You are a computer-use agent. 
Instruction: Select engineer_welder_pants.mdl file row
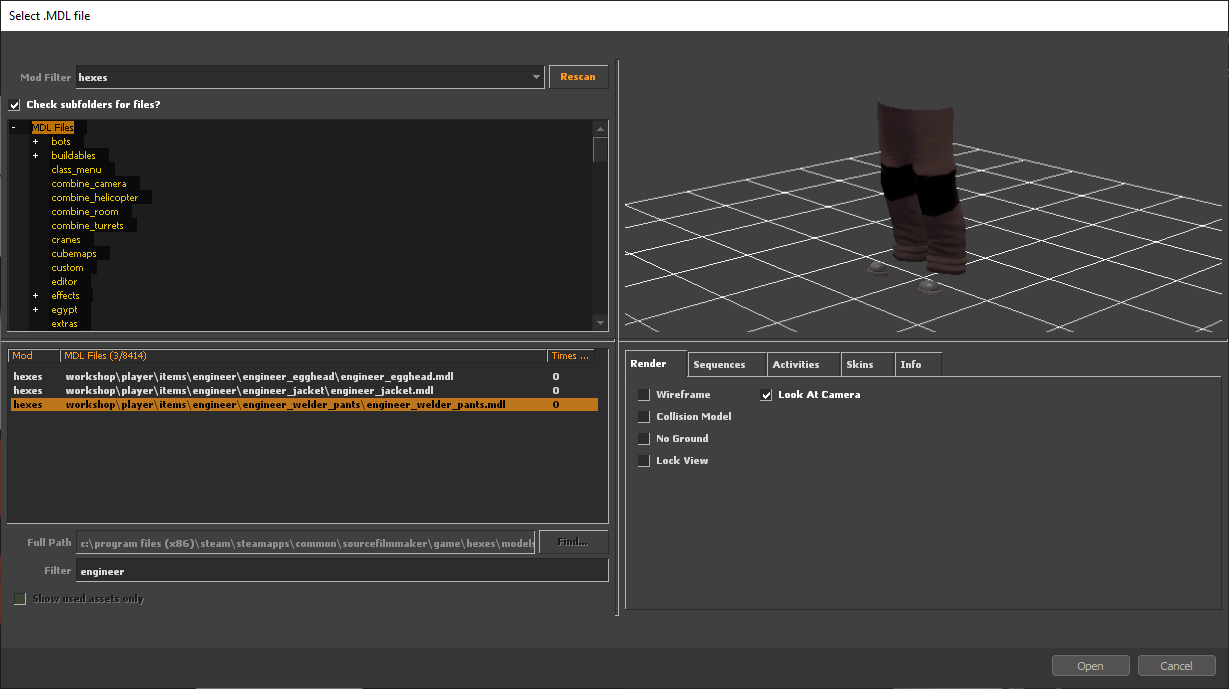pos(304,405)
